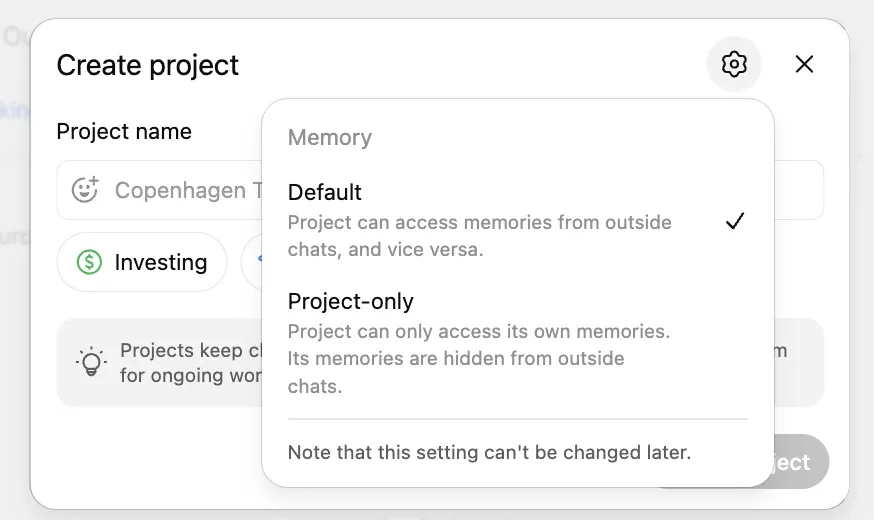Click the Memory section header
This screenshot has height=520, width=874.
[330, 138]
